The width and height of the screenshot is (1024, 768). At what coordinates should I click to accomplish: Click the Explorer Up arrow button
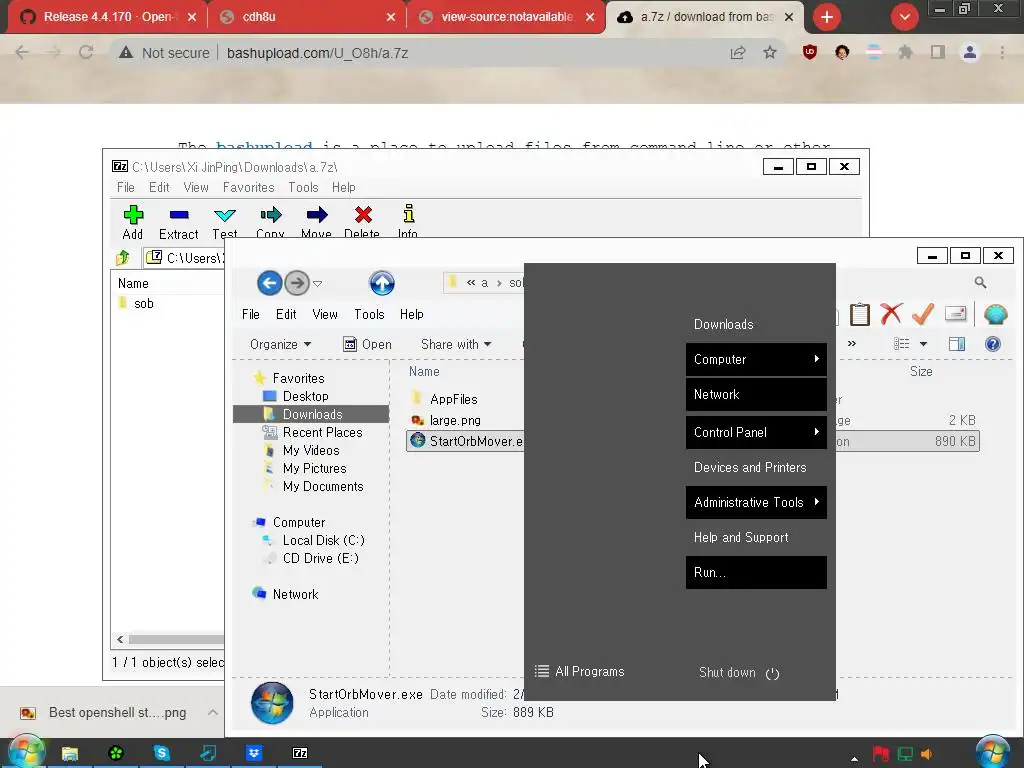point(382,283)
